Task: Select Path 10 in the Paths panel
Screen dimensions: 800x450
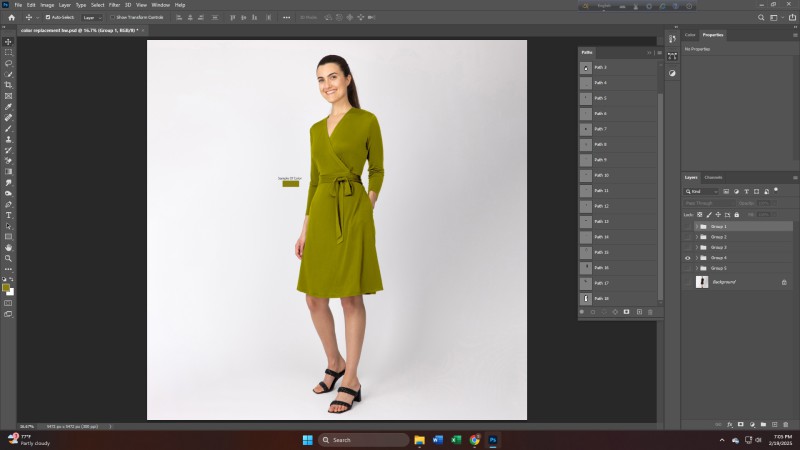Action: click(x=618, y=175)
